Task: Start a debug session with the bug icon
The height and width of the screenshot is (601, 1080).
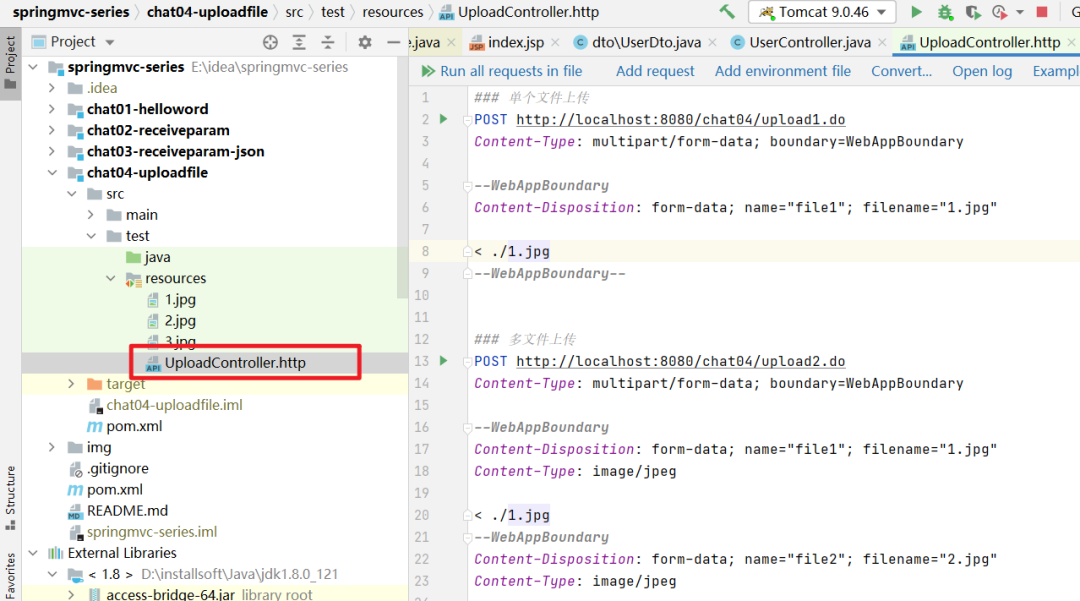Action: [945, 13]
